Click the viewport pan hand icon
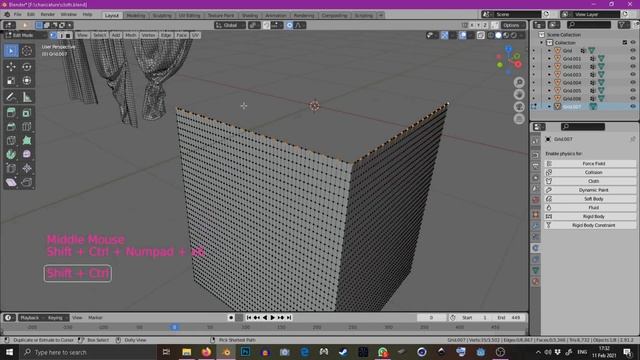The height and width of the screenshot is (360, 640). click(x=519, y=95)
